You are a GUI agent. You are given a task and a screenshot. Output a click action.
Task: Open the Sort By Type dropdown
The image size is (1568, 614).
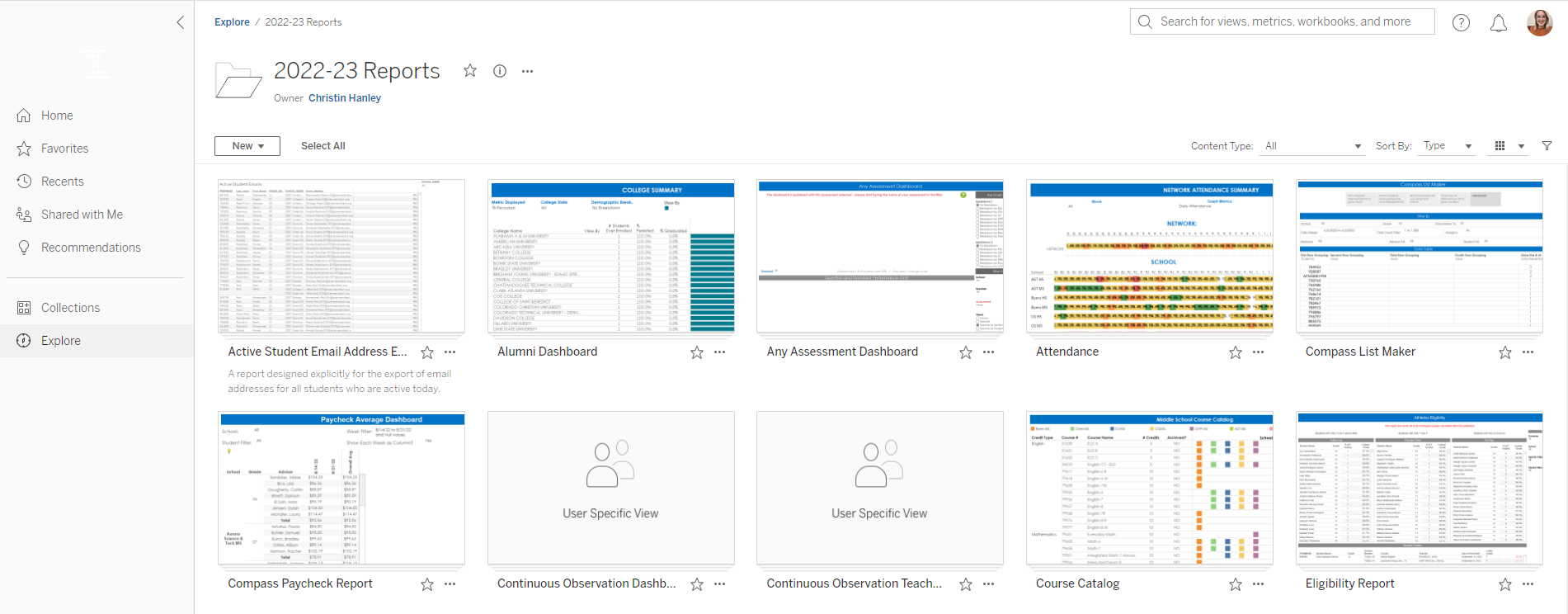[1447, 146]
